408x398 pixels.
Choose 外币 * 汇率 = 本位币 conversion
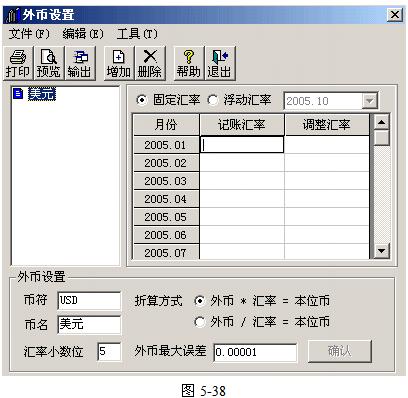pos(199,301)
